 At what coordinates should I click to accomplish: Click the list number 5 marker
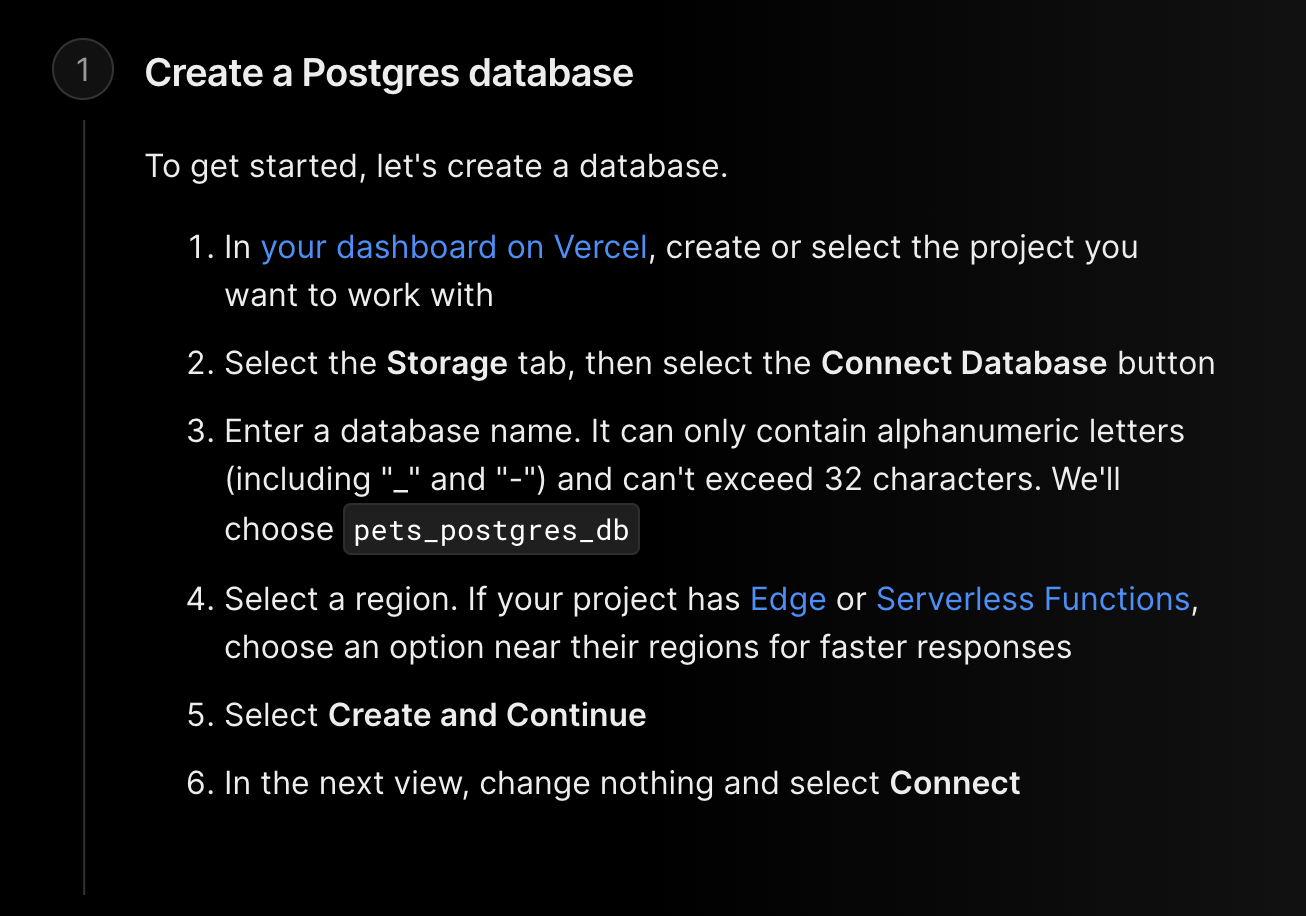pyautogui.click(x=201, y=715)
